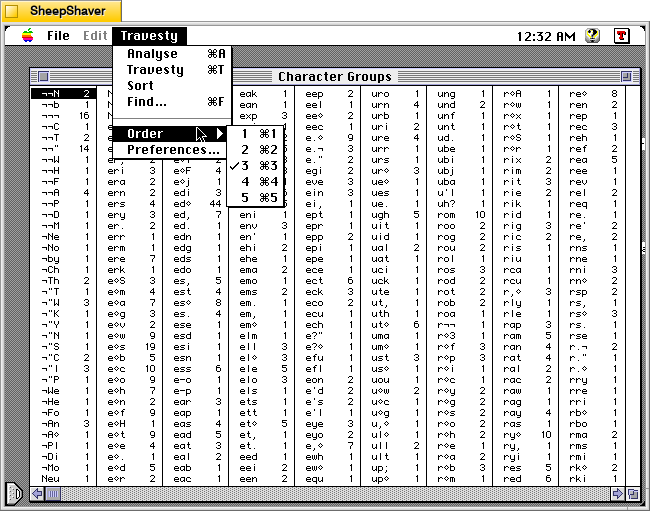Select the ed◇ group with count 44
650x511 pixels.
pos(196,203)
